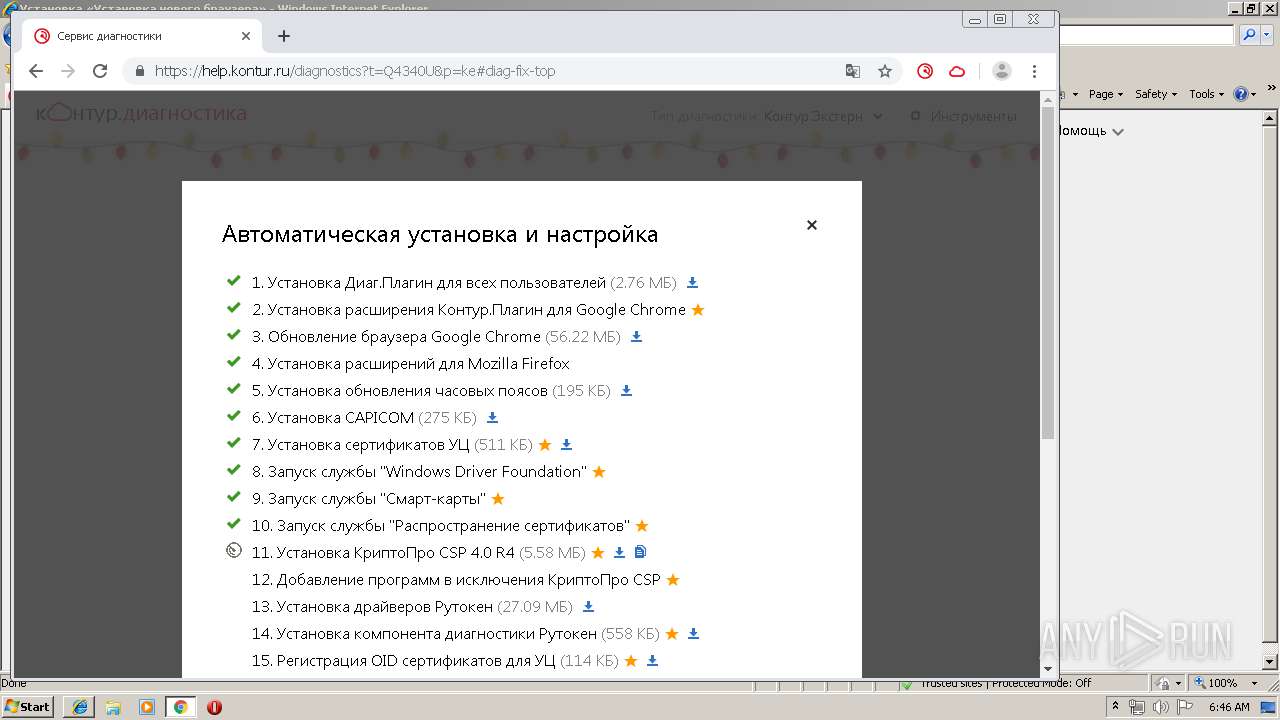Open a new Chrome tab

tap(284, 36)
